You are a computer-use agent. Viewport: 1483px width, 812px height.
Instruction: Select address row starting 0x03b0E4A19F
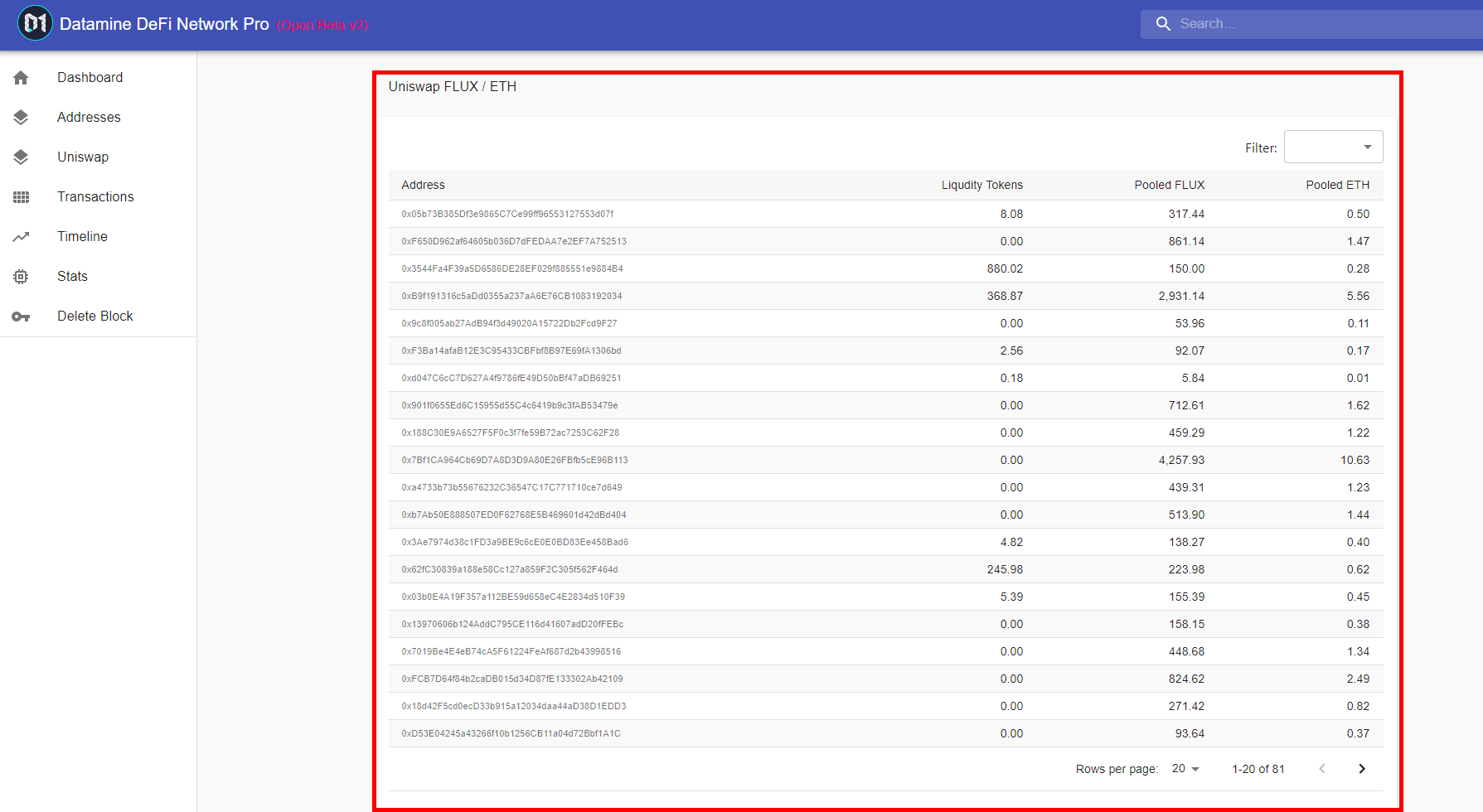pos(885,597)
